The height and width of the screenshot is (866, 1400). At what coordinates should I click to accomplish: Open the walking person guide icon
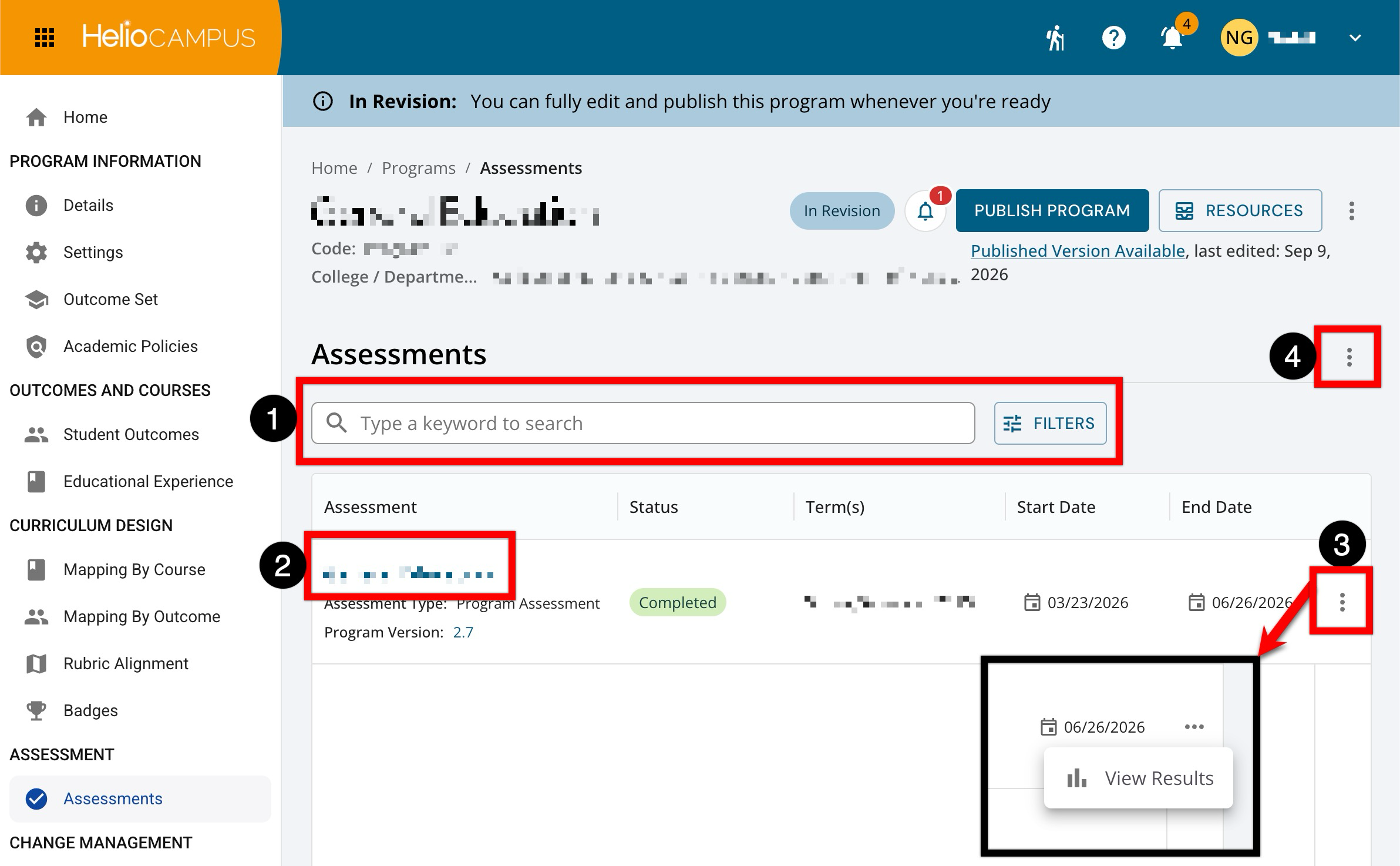tap(1055, 38)
